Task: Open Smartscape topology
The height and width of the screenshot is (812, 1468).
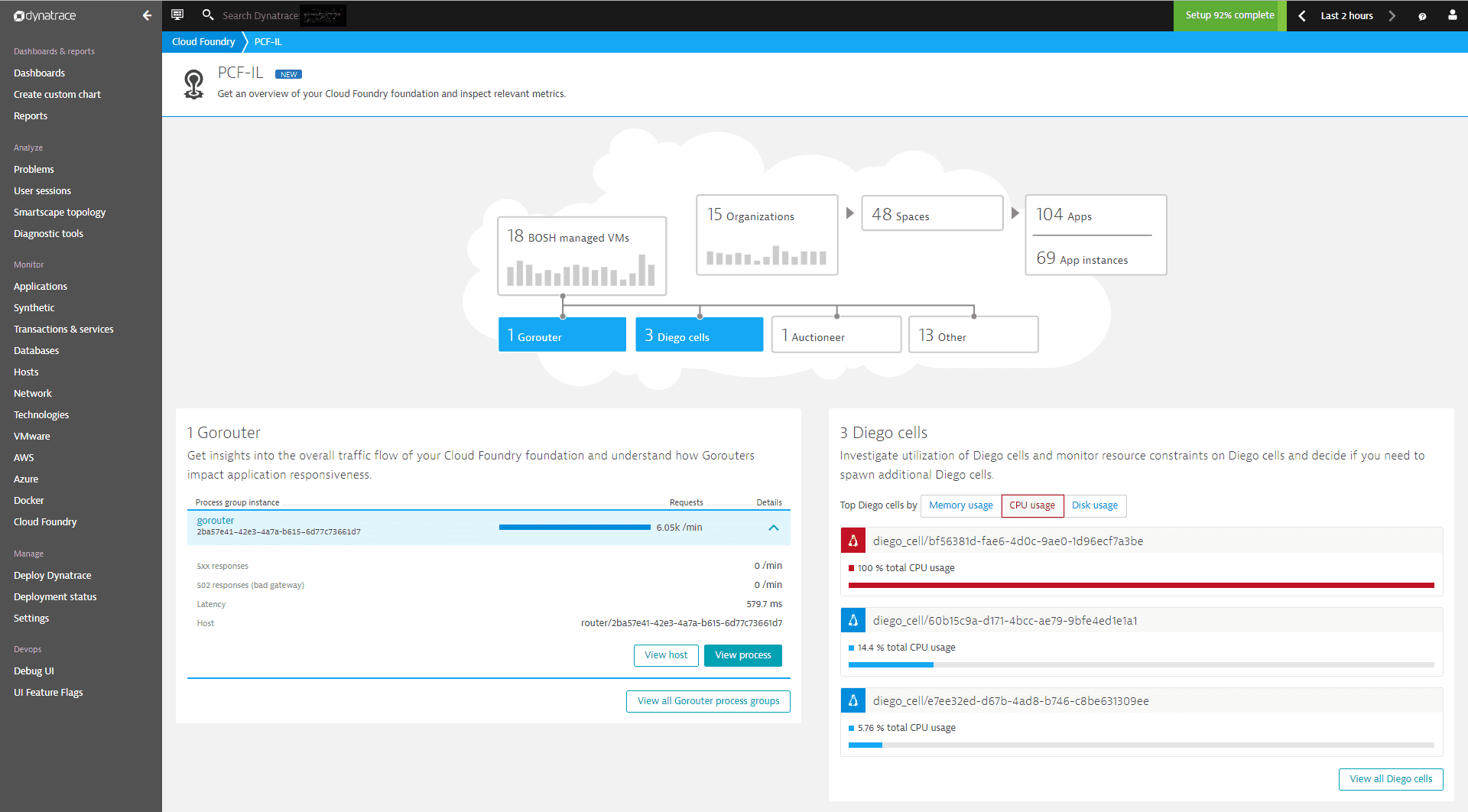Action: coord(60,212)
